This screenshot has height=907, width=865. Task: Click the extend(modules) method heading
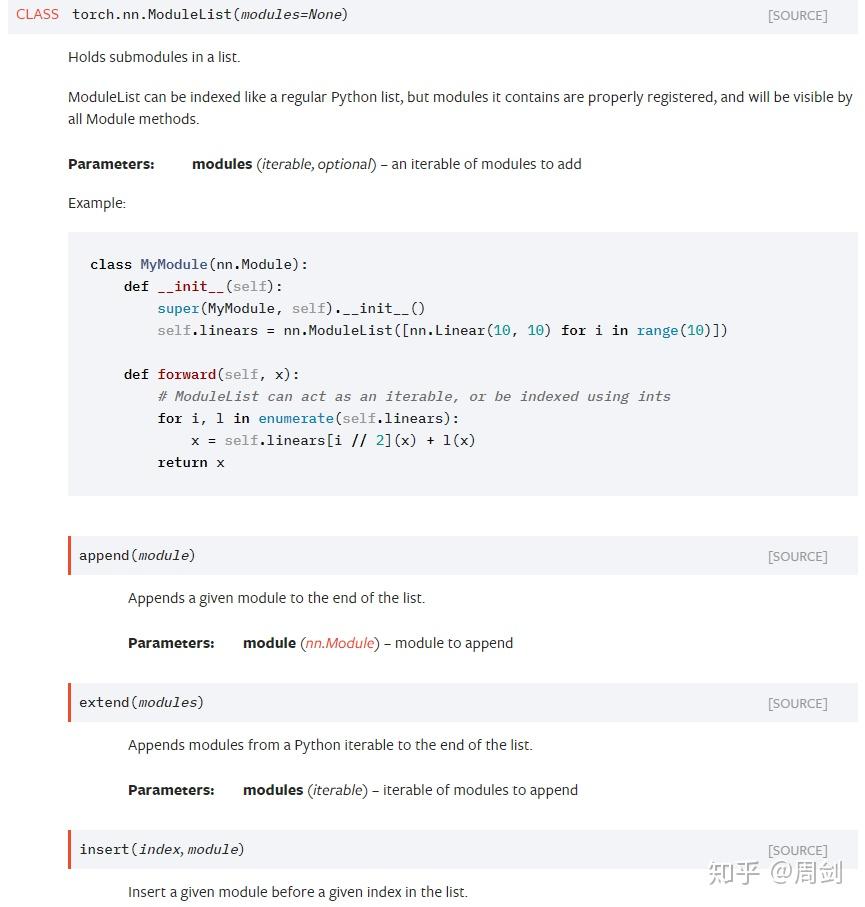click(x=141, y=702)
